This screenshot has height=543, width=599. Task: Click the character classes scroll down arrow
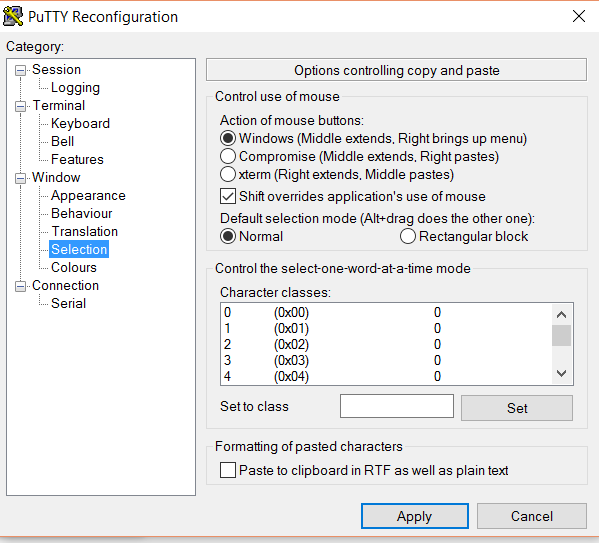(x=561, y=373)
